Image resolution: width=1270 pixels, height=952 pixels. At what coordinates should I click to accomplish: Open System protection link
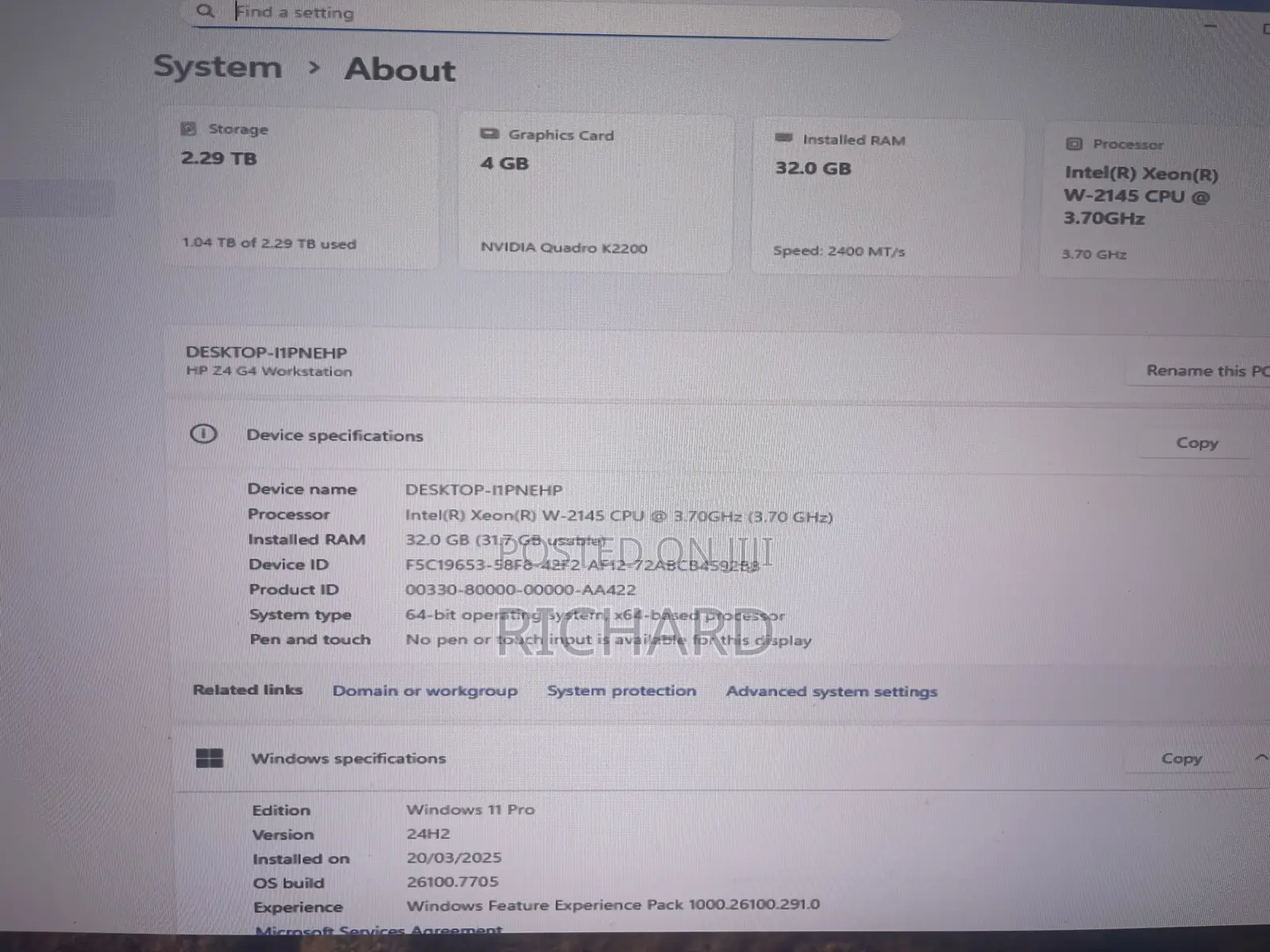point(622,691)
